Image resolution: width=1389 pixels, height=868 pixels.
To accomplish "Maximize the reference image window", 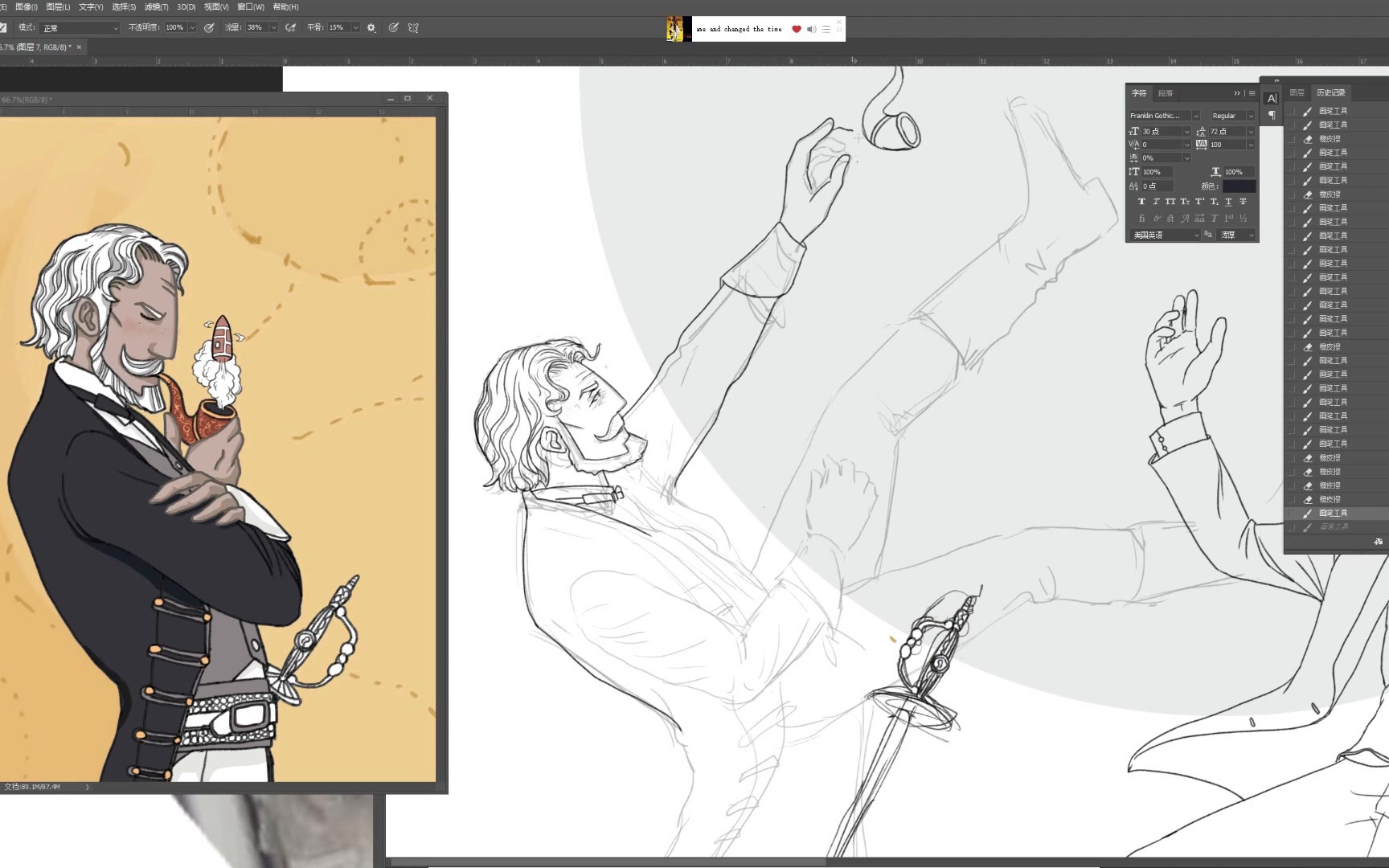I will [x=408, y=98].
